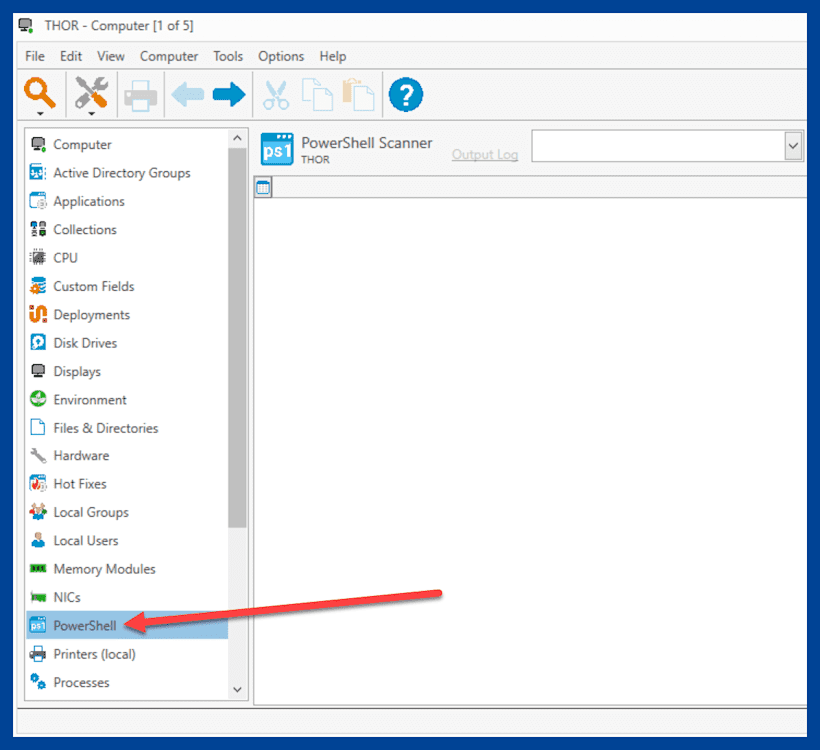
Task: Open the Help menu
Action: click(333, 56)
